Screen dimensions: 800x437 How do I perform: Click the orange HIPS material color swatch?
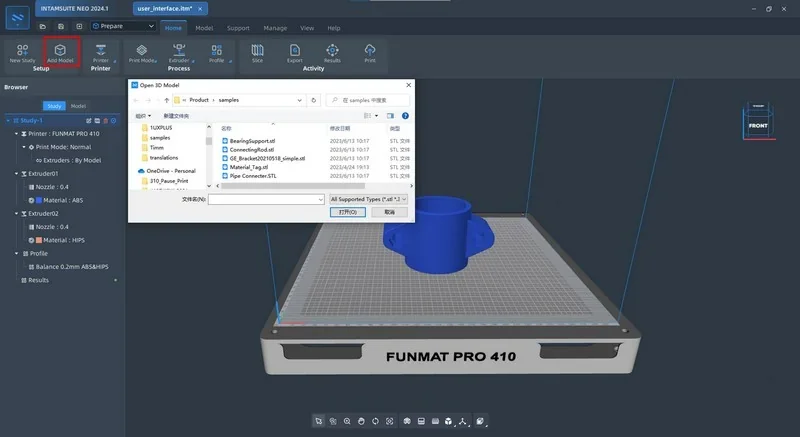[39, 240]
